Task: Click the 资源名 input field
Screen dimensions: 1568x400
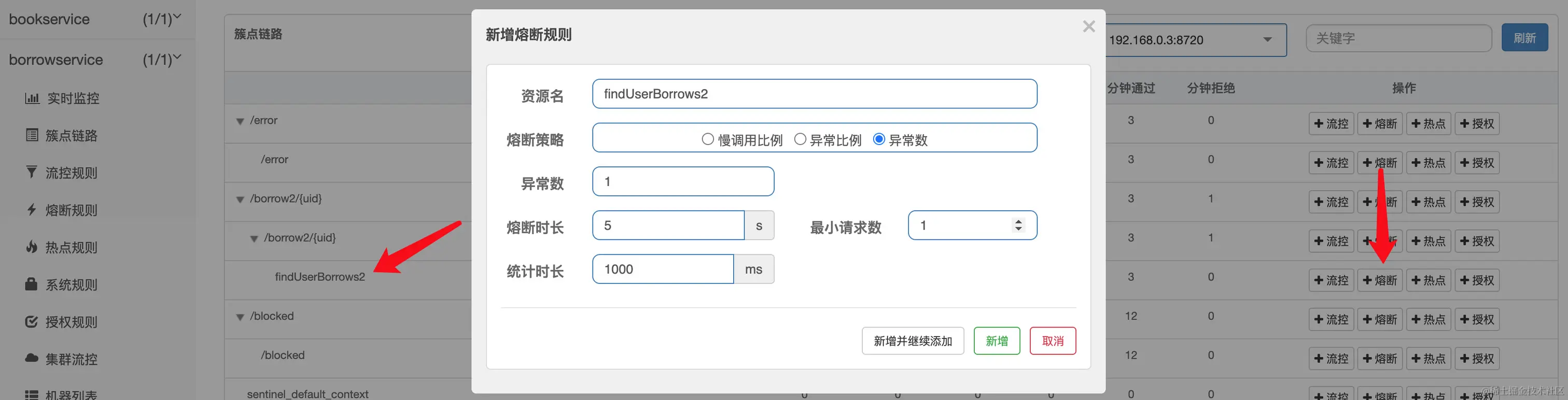Action: (815, 94)
